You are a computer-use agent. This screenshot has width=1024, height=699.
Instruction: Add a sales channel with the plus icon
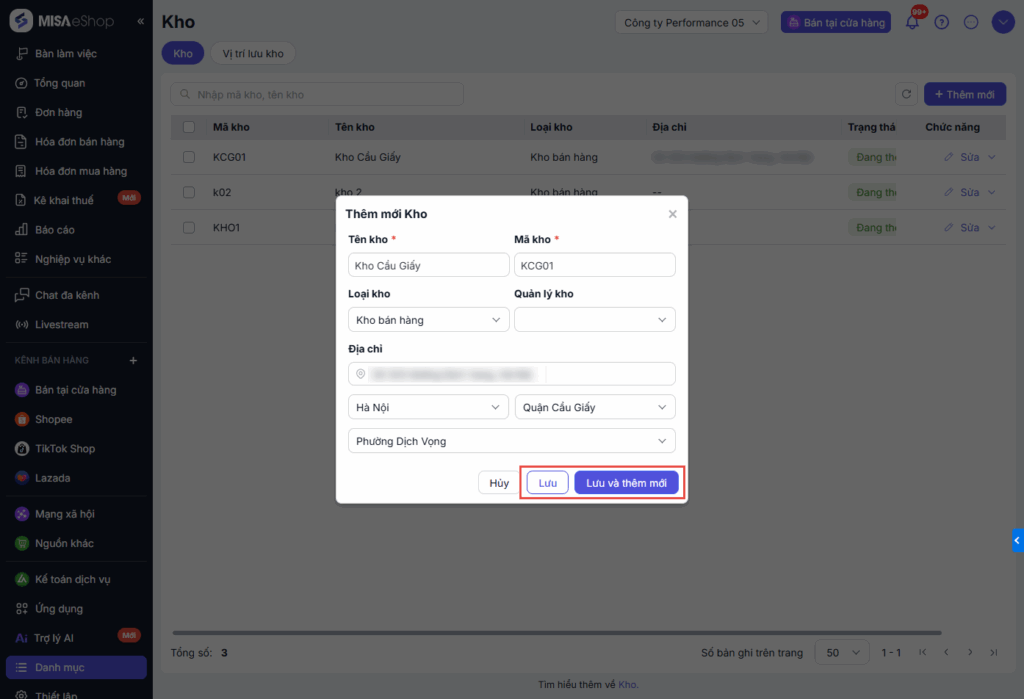tap(134, 360)
